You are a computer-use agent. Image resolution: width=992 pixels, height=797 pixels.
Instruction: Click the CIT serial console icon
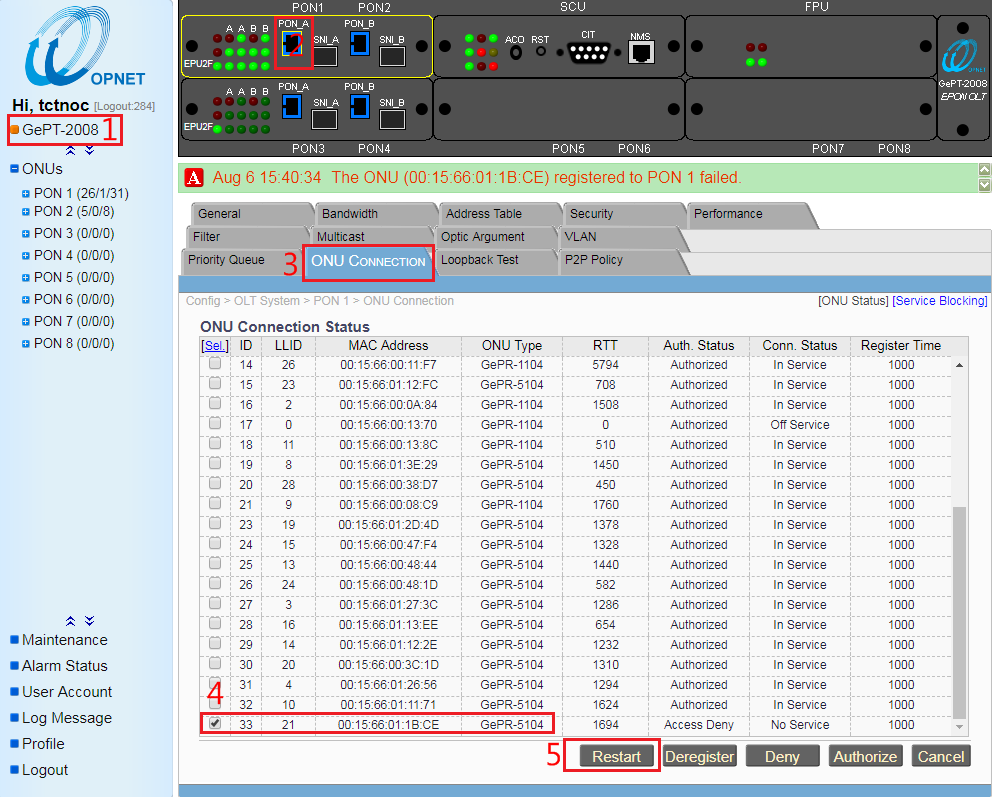[589, 52]
